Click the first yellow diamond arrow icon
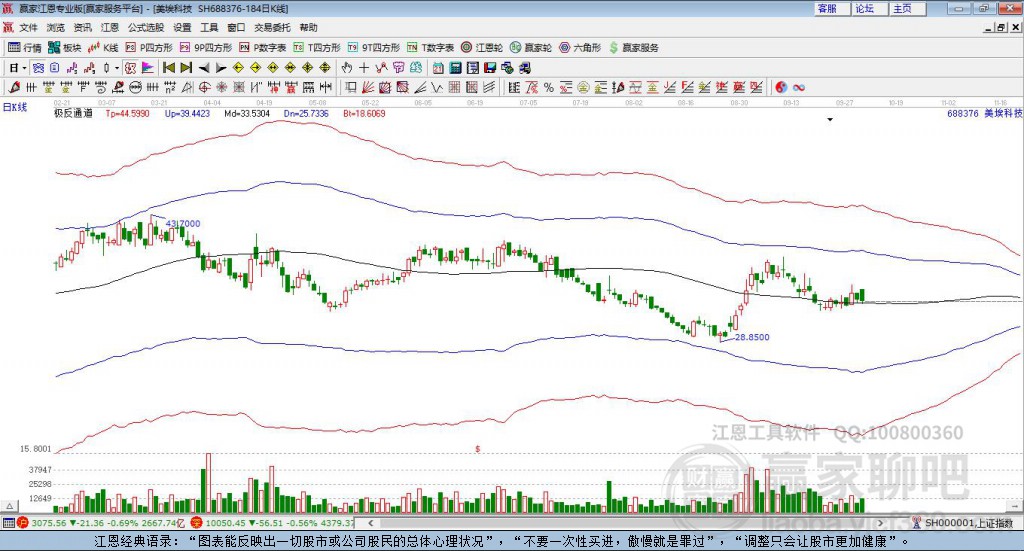Viewport: 1024px width, 551px height. tap(238, 68)
